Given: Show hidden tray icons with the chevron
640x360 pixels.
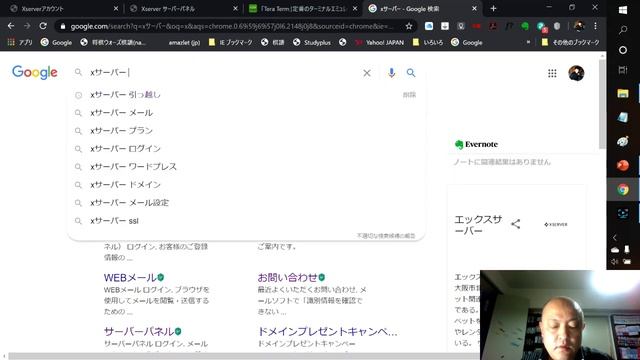Looking at the screenshot, I should (x=615, y=238).
